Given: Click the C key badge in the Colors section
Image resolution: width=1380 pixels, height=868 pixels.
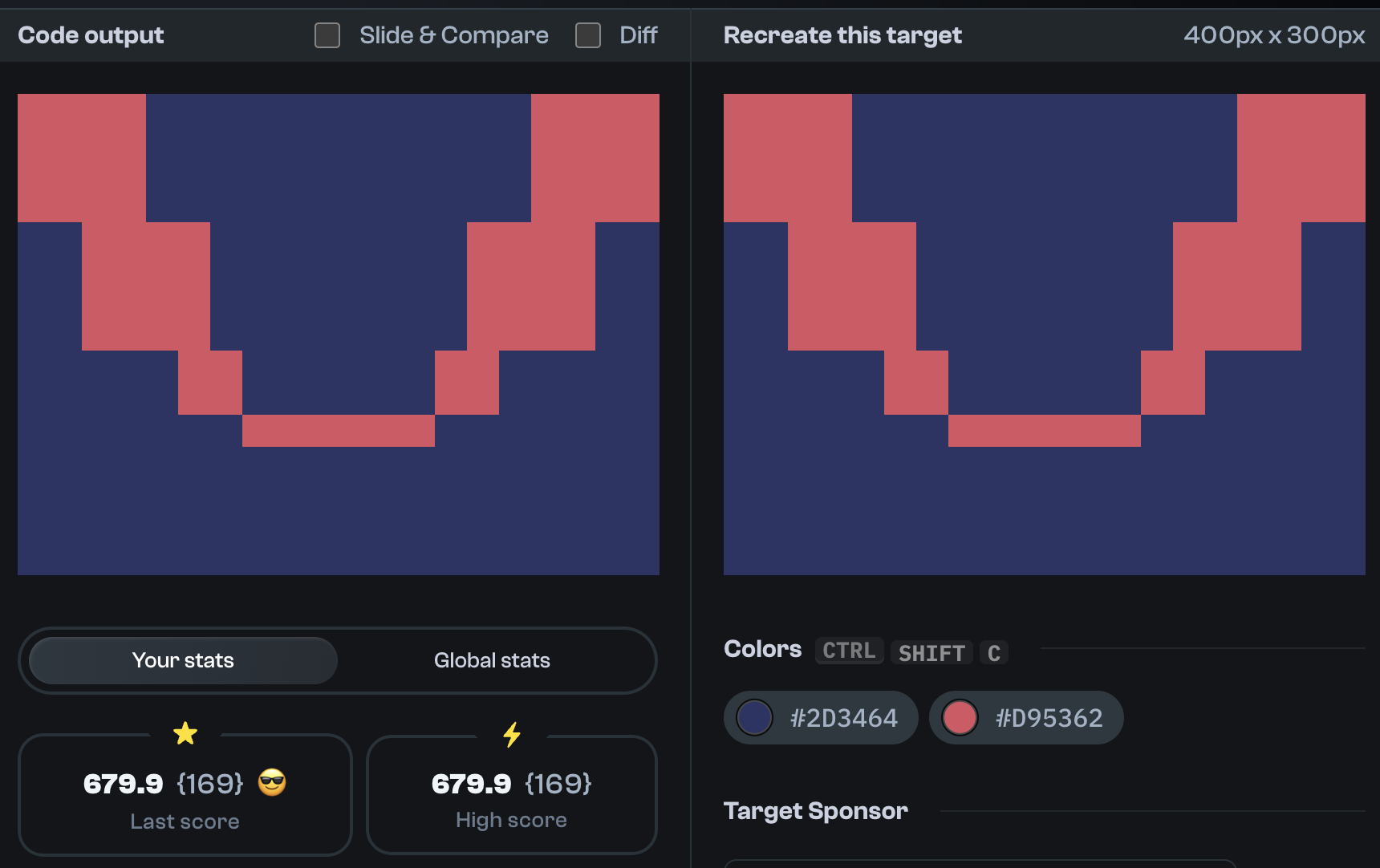Looking at the screenshot, I should 994,653.
